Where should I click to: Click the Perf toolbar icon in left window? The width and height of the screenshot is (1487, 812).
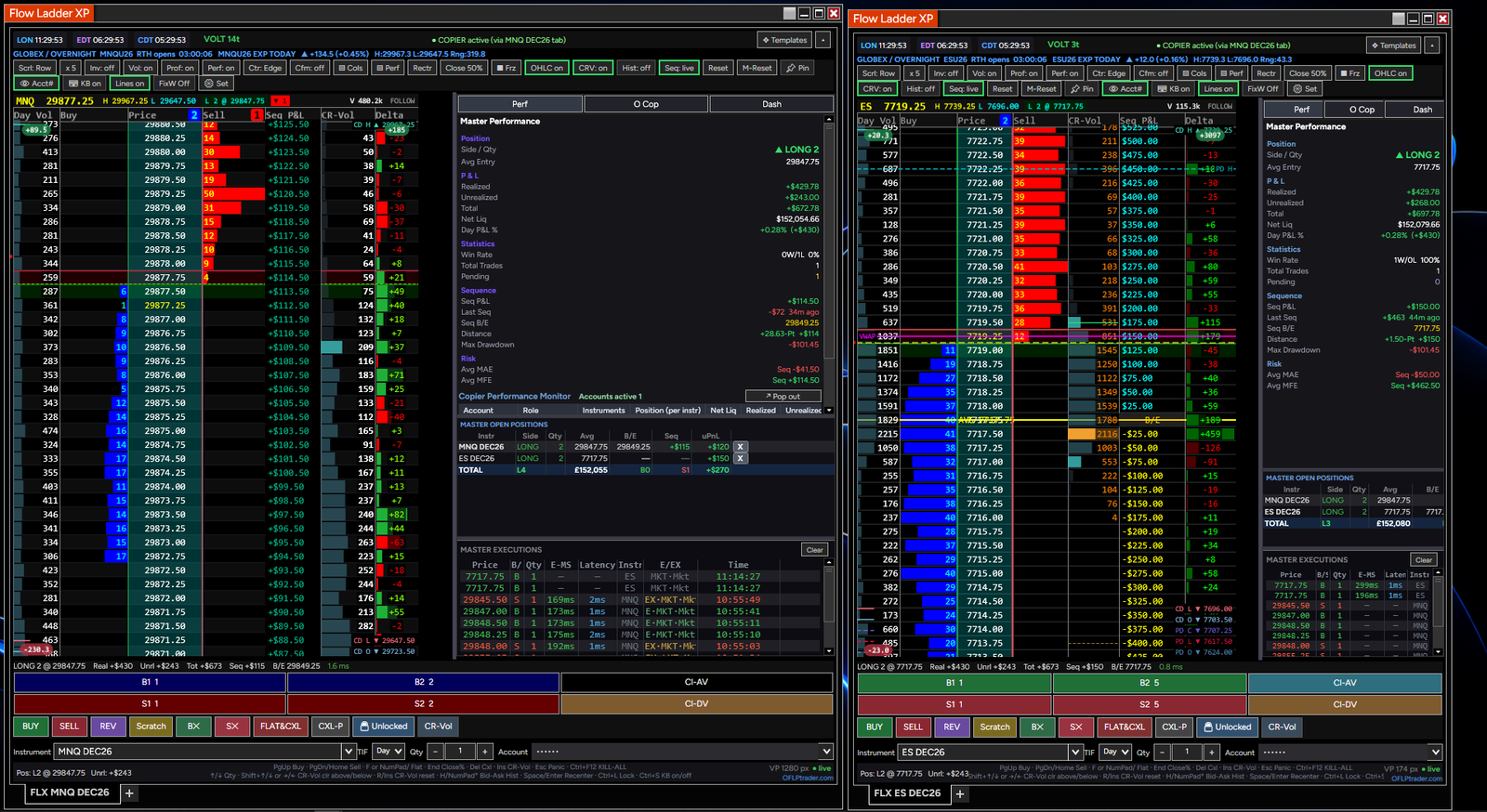tap(388, 68)
